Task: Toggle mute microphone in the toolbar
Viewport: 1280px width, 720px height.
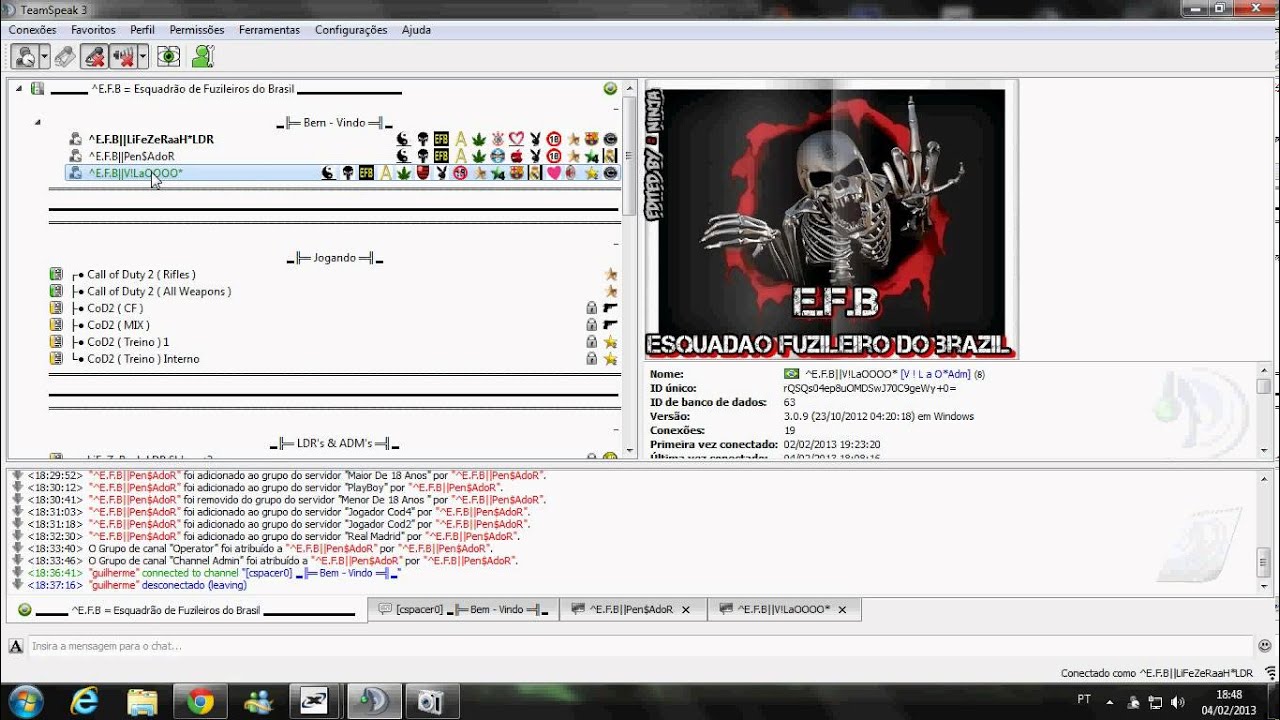Action: [95, 56]
